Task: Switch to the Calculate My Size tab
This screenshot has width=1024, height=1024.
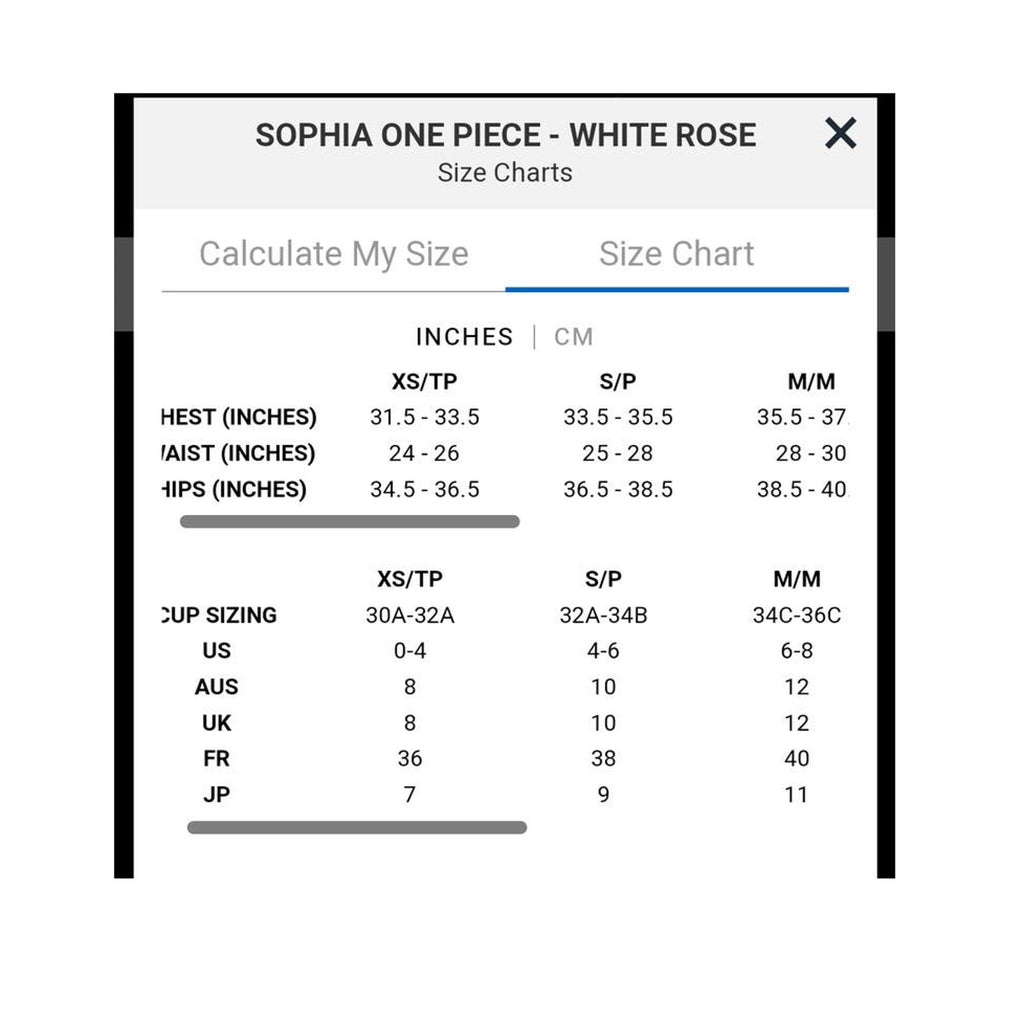Action: point(334,254)
